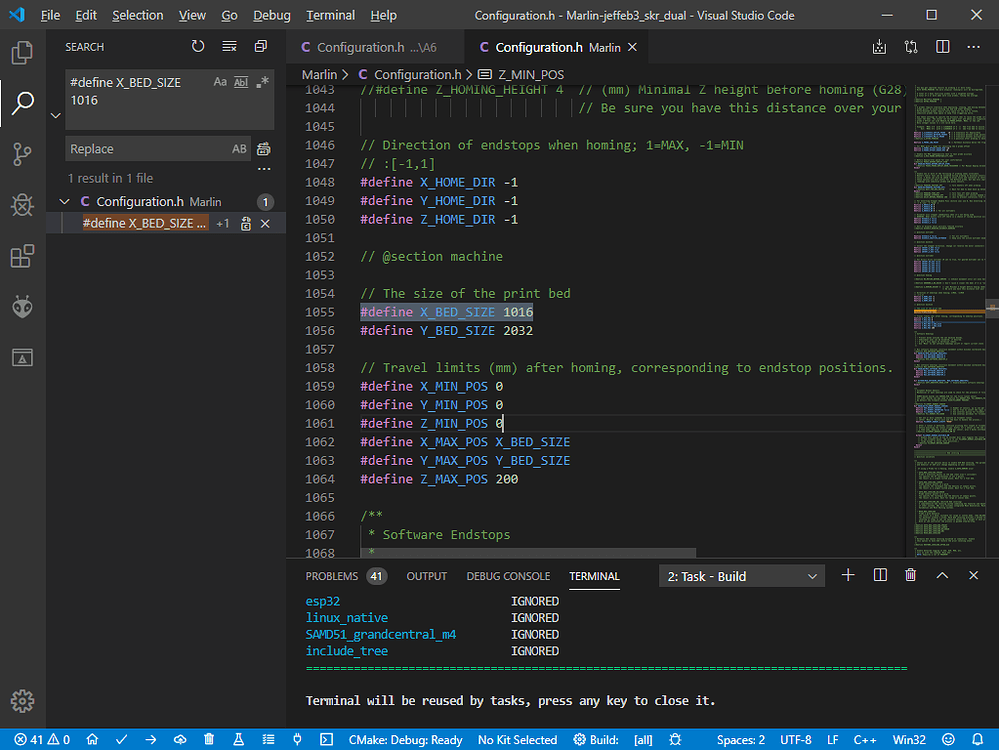Image resolution: width=999 pixels, height=750 pixels.
Task: Dismiss the X_BED_SIZE search result
Action: (x=265, y=223)
